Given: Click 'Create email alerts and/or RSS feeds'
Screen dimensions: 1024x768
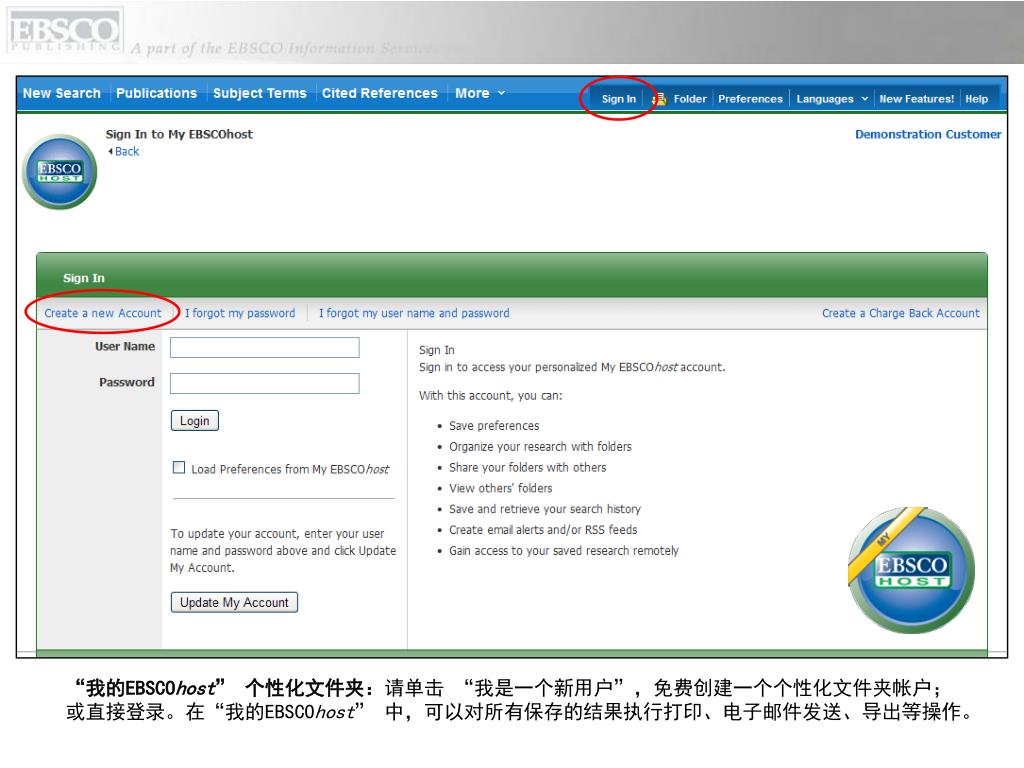Looking at the screenshot, I should 543,530.
